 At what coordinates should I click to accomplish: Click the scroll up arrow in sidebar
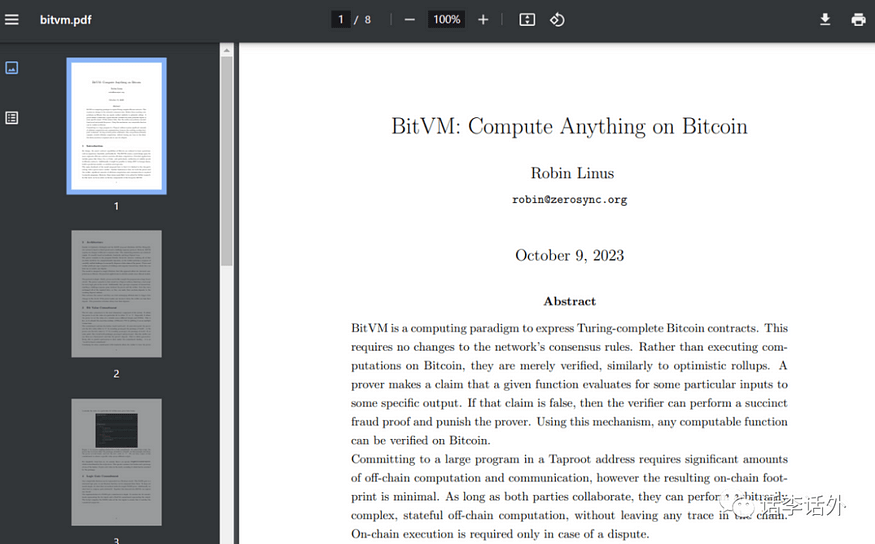click(x=227, y=50)
